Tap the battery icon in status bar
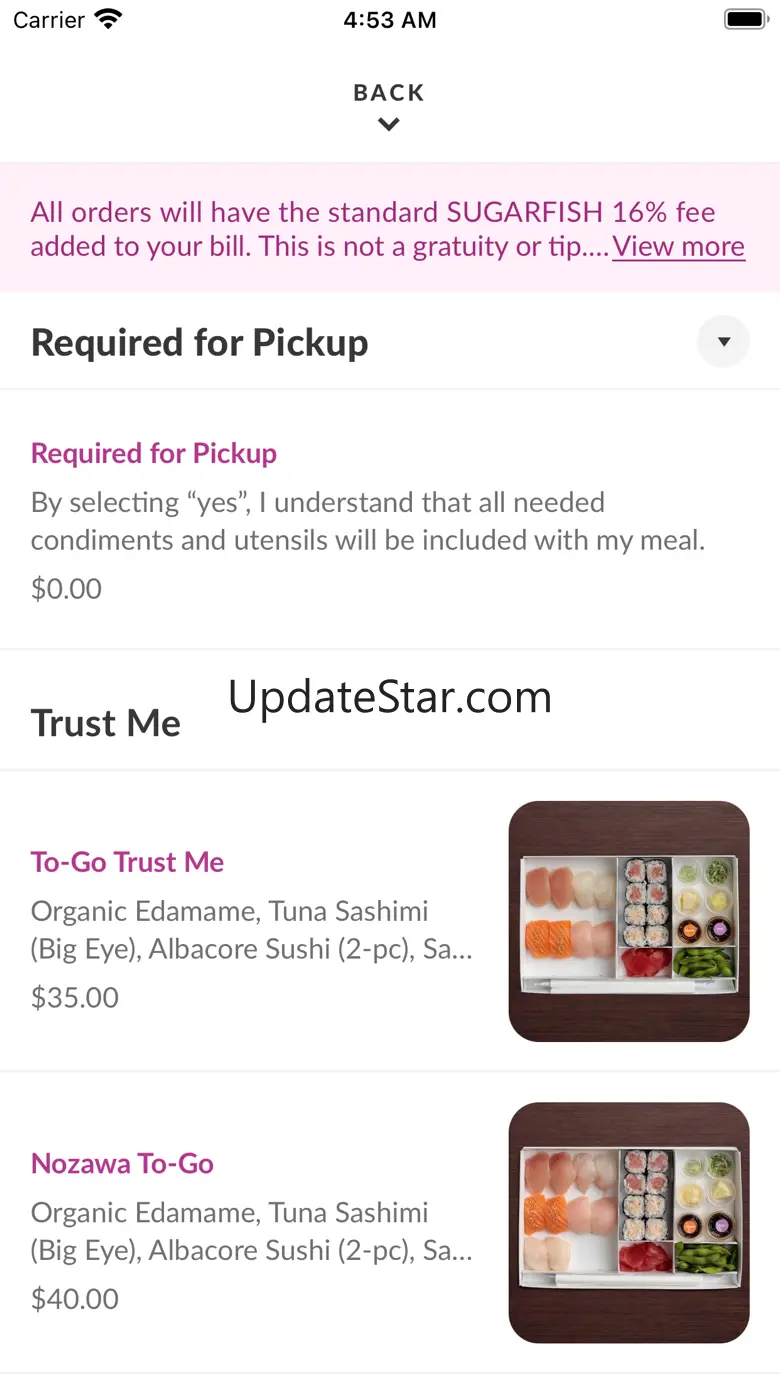Screen dimensions: 780x1387 745,20
